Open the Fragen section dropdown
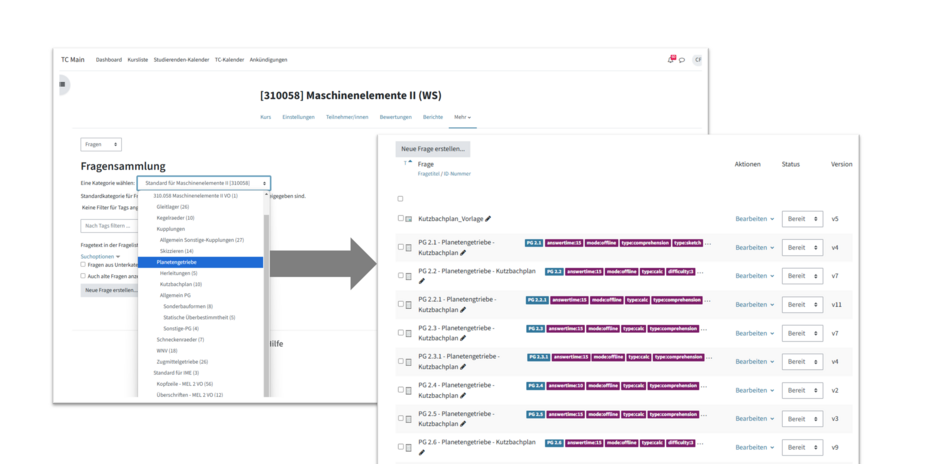Viewport: 928px width, 464px height. (101, 144)
